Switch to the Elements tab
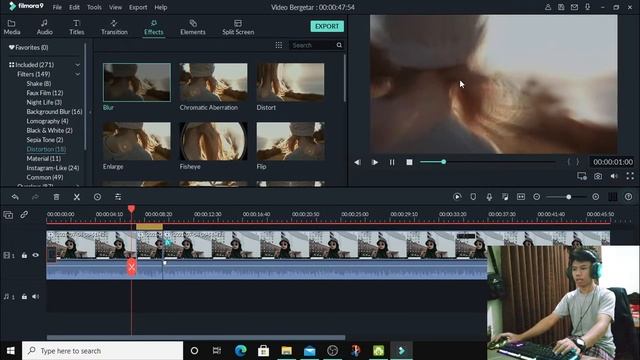Screen dimensions: 640x360 pyautogui.click(x=193, y=27)
